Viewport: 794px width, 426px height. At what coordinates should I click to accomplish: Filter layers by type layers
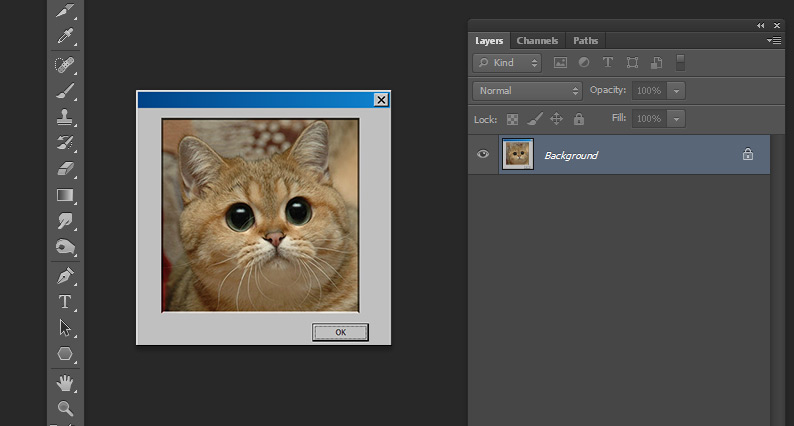pyautogui.click(x=608, y=62)
